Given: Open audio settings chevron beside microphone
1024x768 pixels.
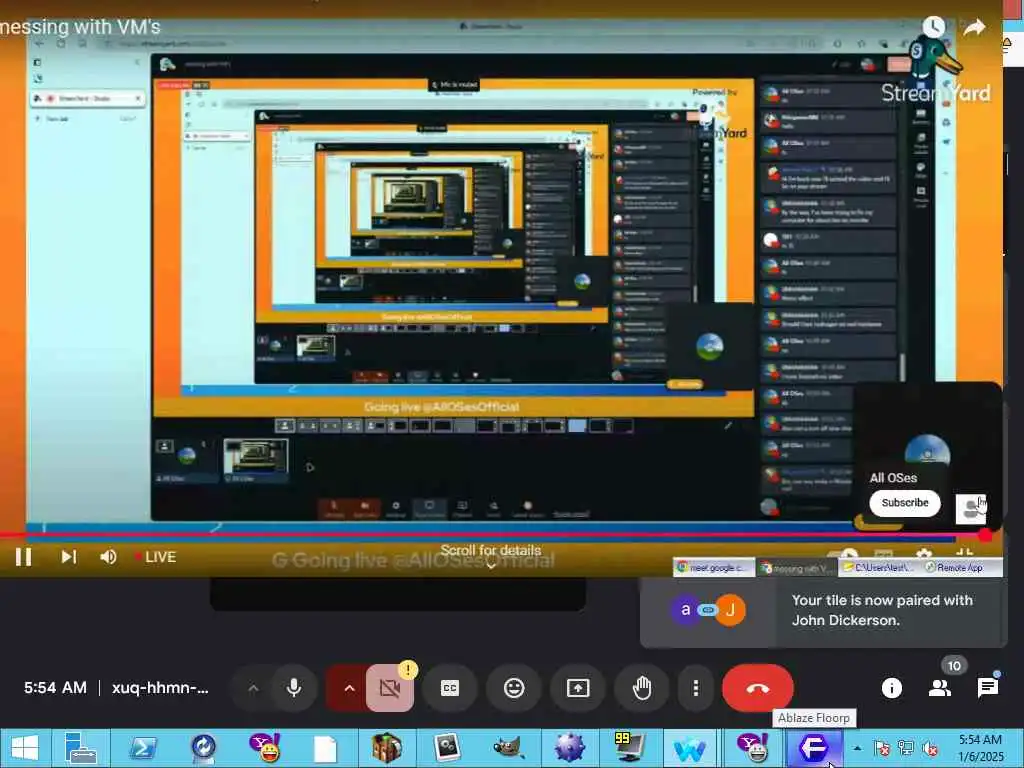Looking at the screenshot, I should tap(253, 688).
